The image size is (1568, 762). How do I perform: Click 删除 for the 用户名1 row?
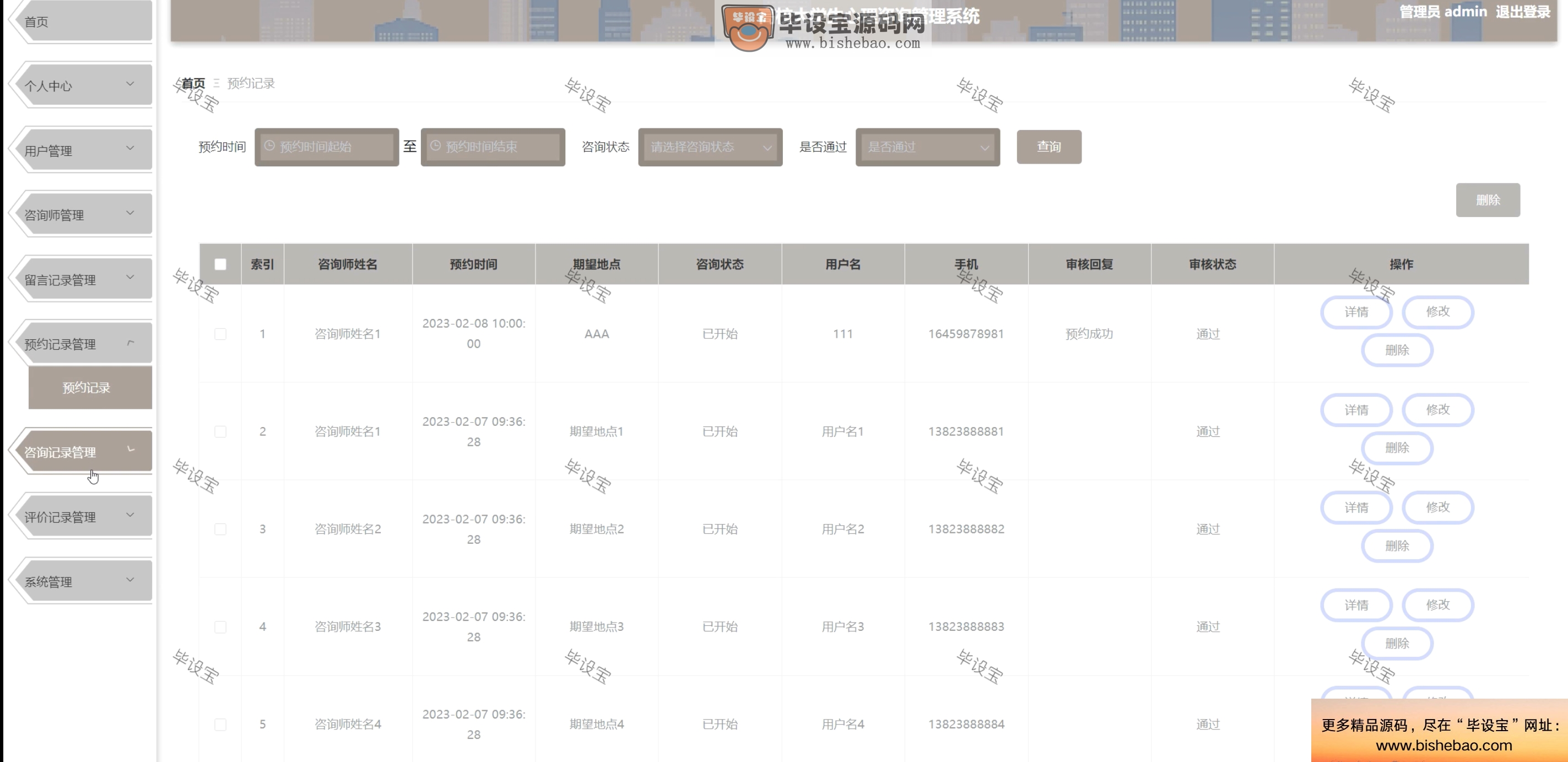(1397, 448)
